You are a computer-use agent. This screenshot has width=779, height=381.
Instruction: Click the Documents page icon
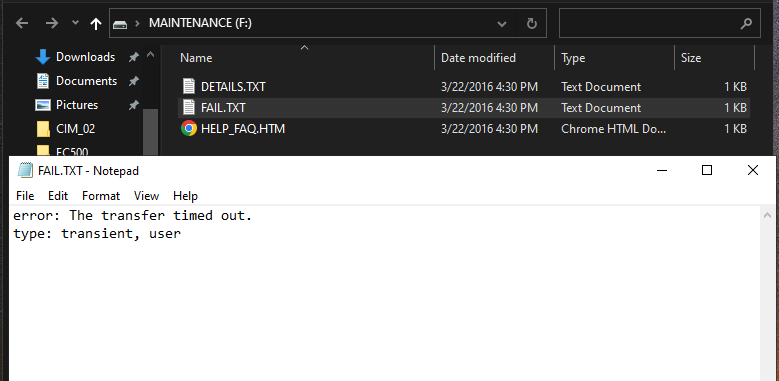click(43, 81)
